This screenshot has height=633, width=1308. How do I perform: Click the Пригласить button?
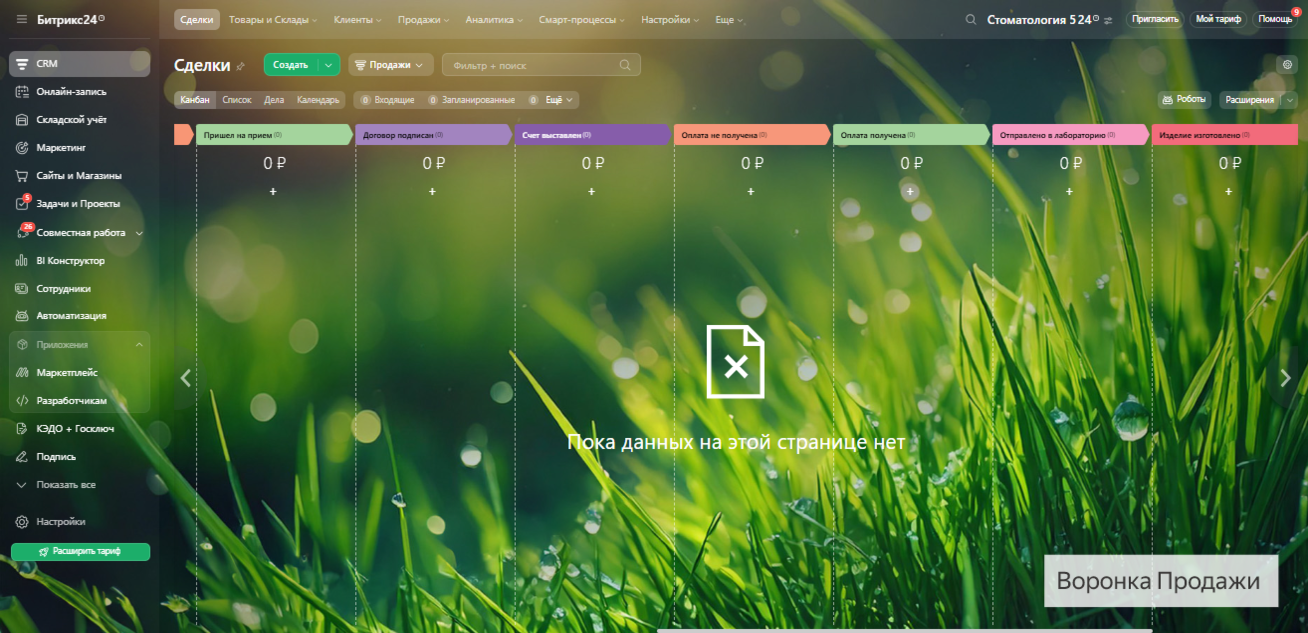pos(1155,19)
